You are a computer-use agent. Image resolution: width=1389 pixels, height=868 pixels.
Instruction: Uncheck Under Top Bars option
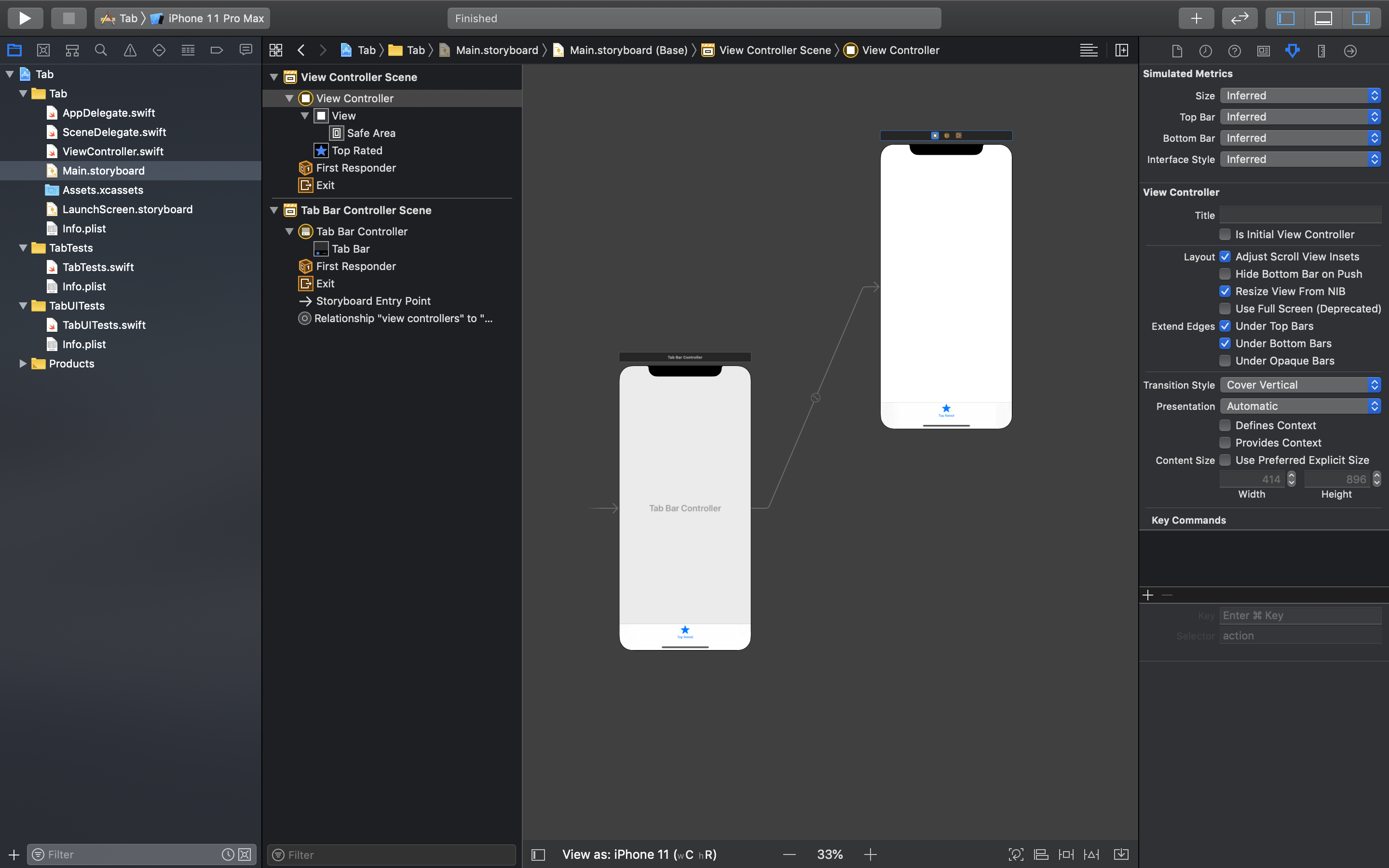coord(1225,326)
